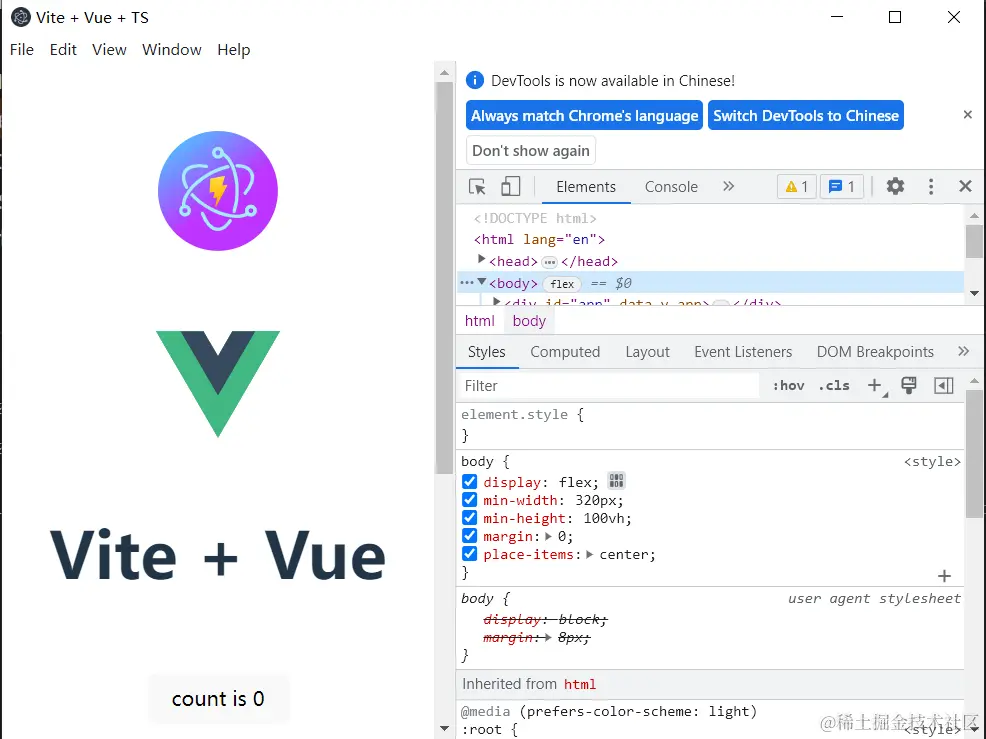Select the Computed tab
The height and width of the screenshot is (739, 986).
coord(565,352)
